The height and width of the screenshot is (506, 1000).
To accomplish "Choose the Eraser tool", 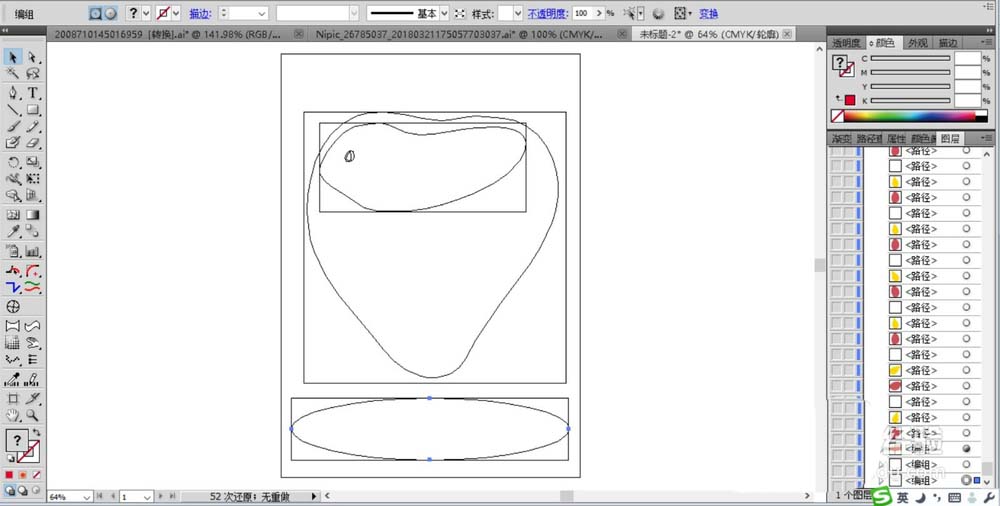I will tap(33, 143).
